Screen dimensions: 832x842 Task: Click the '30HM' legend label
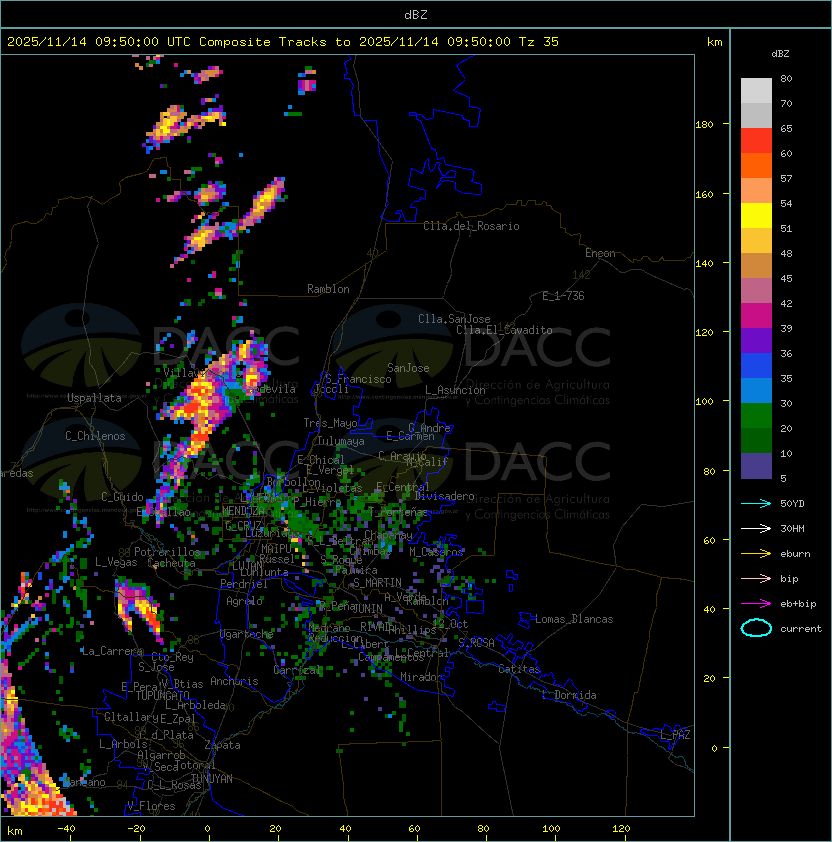pos(792,529)
